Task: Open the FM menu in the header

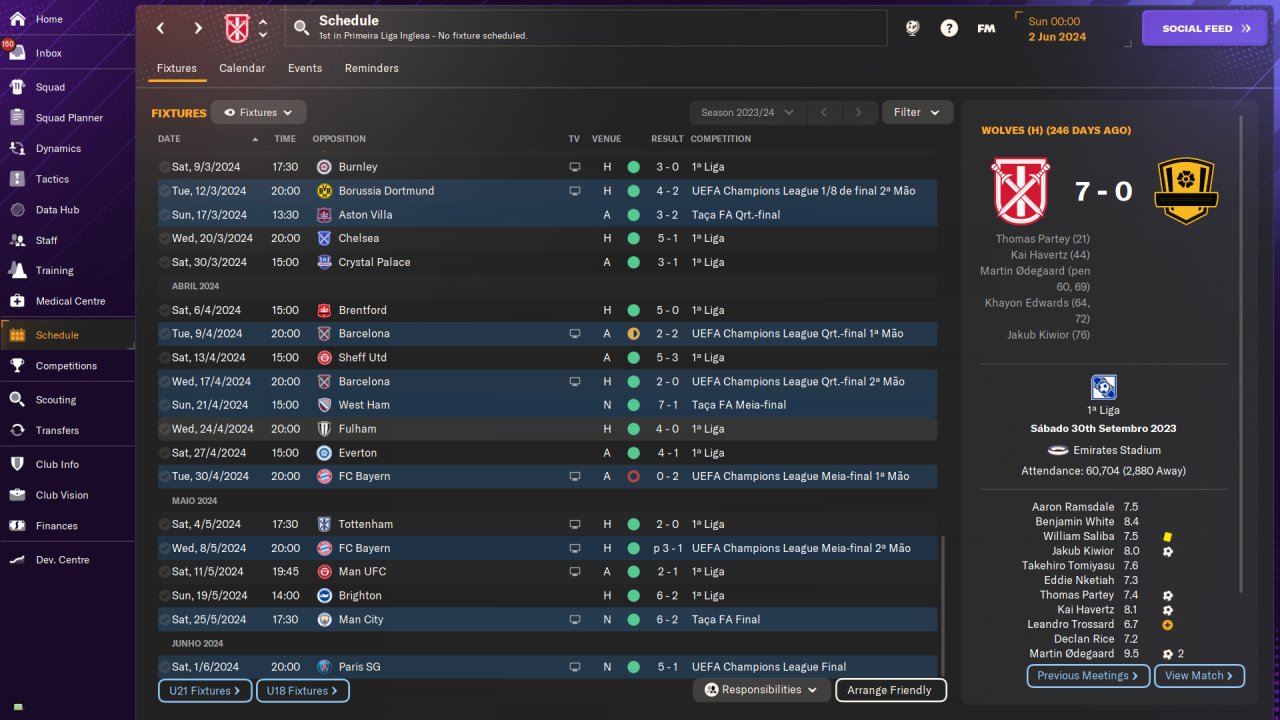Action: (986, 28)
